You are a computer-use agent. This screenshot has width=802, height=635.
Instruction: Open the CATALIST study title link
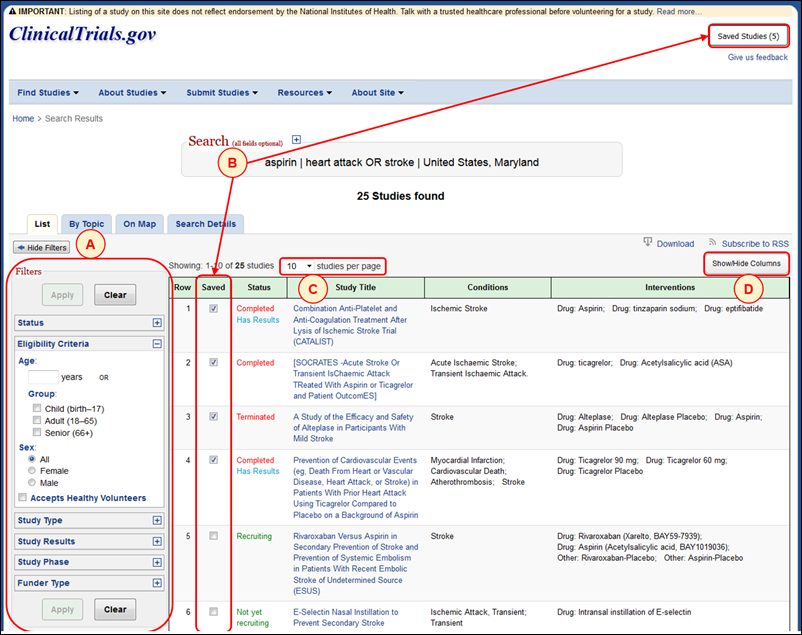click(350, 325)
